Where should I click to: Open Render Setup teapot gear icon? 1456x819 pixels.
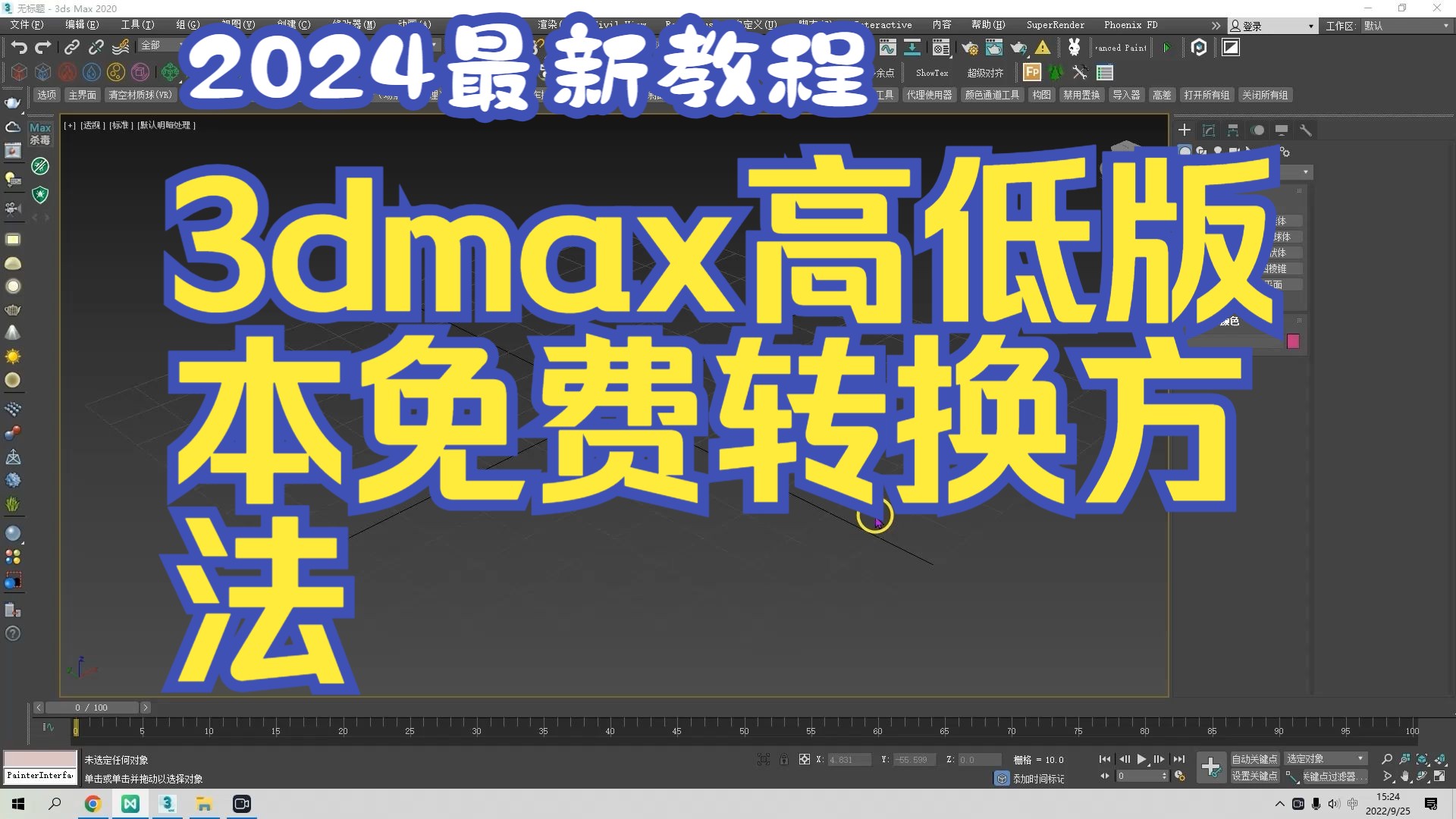970,48
